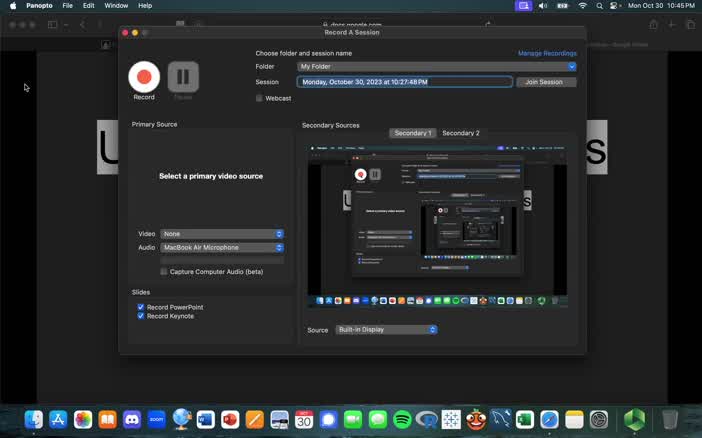Switch to the Secondary 2 tab
This screenshot has width=702, height=438.
pyautogui.click(x=460, y=133)
